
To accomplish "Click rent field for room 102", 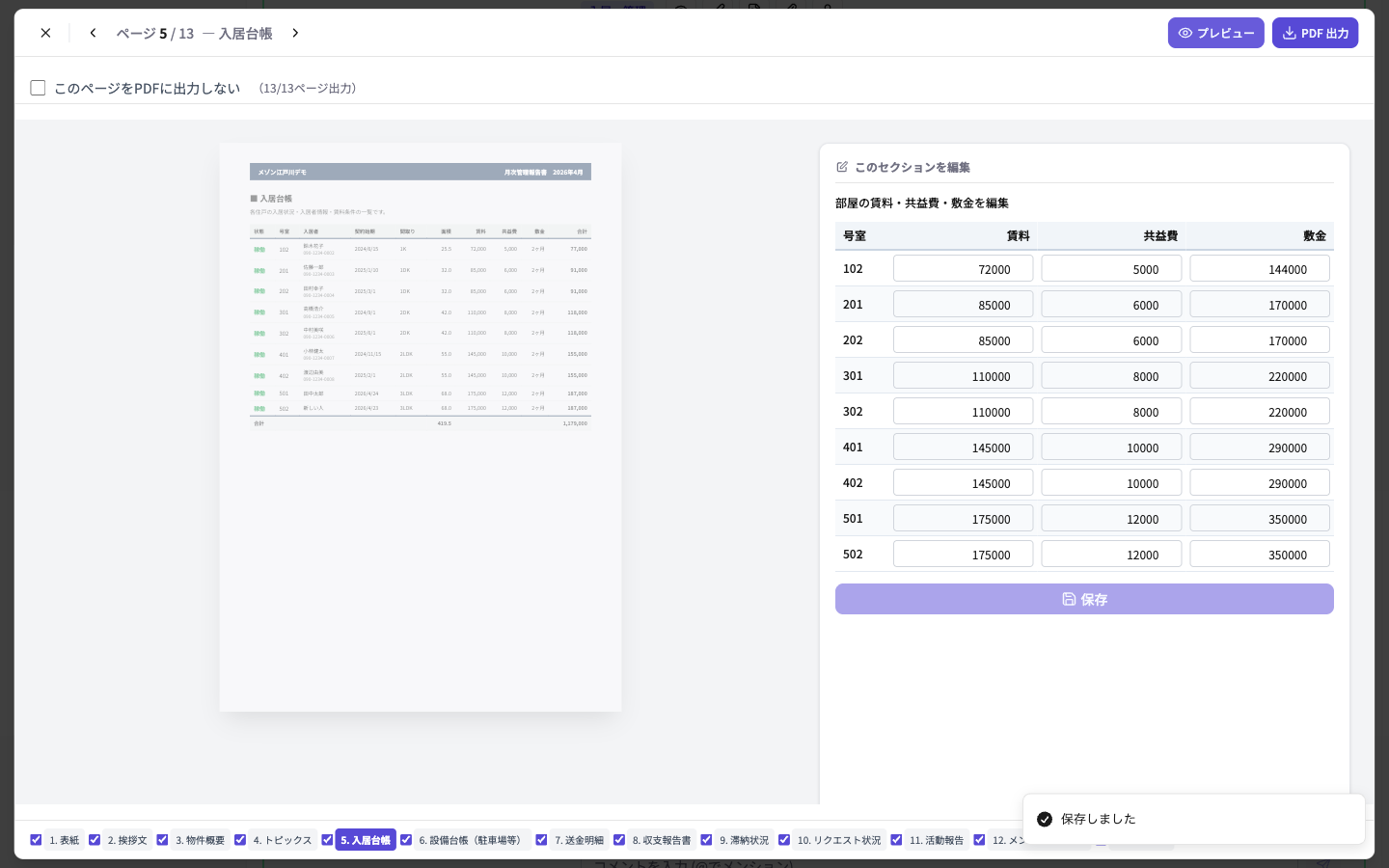I will [x=963, y=269].
